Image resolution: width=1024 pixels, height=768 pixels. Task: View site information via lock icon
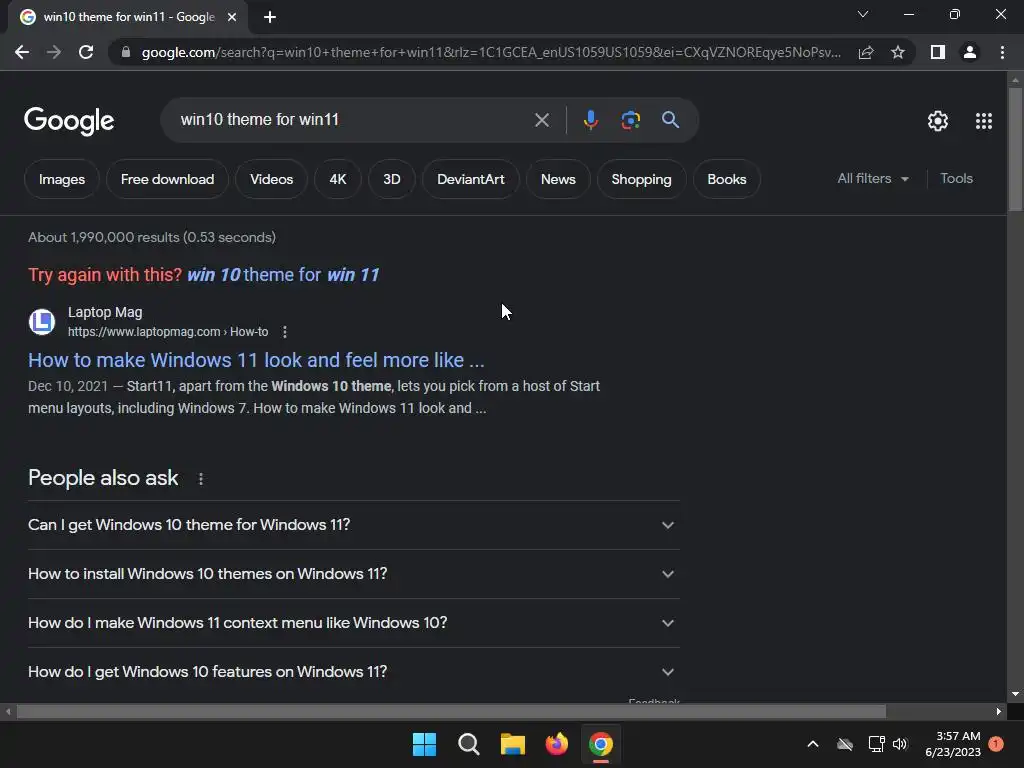click(x=126, y=52)
